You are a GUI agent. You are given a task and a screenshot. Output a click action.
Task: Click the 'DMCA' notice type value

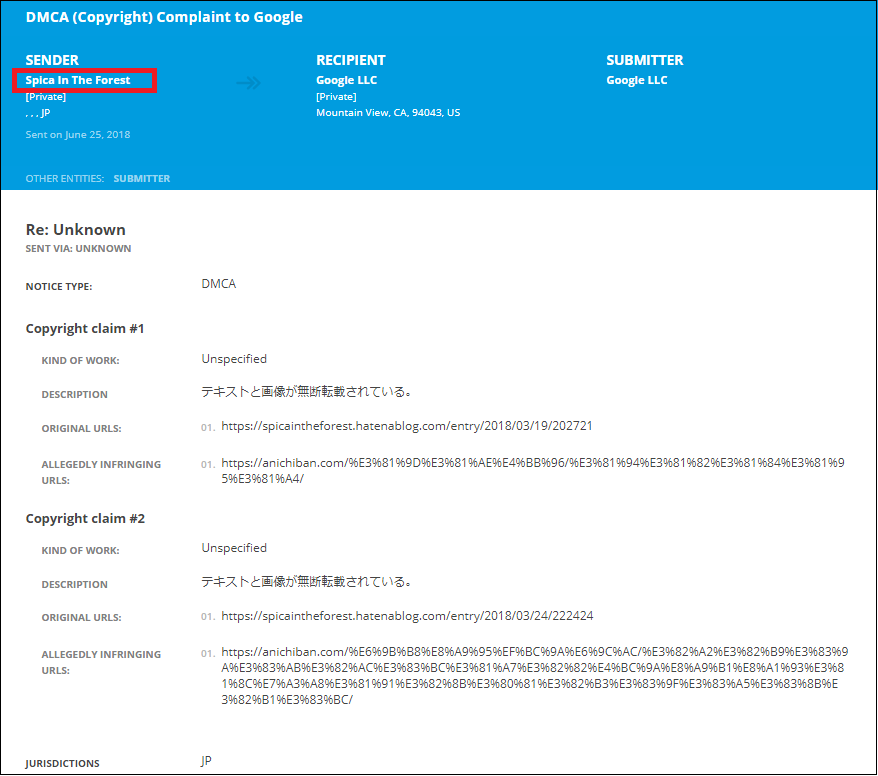click(x=218, y=284)
